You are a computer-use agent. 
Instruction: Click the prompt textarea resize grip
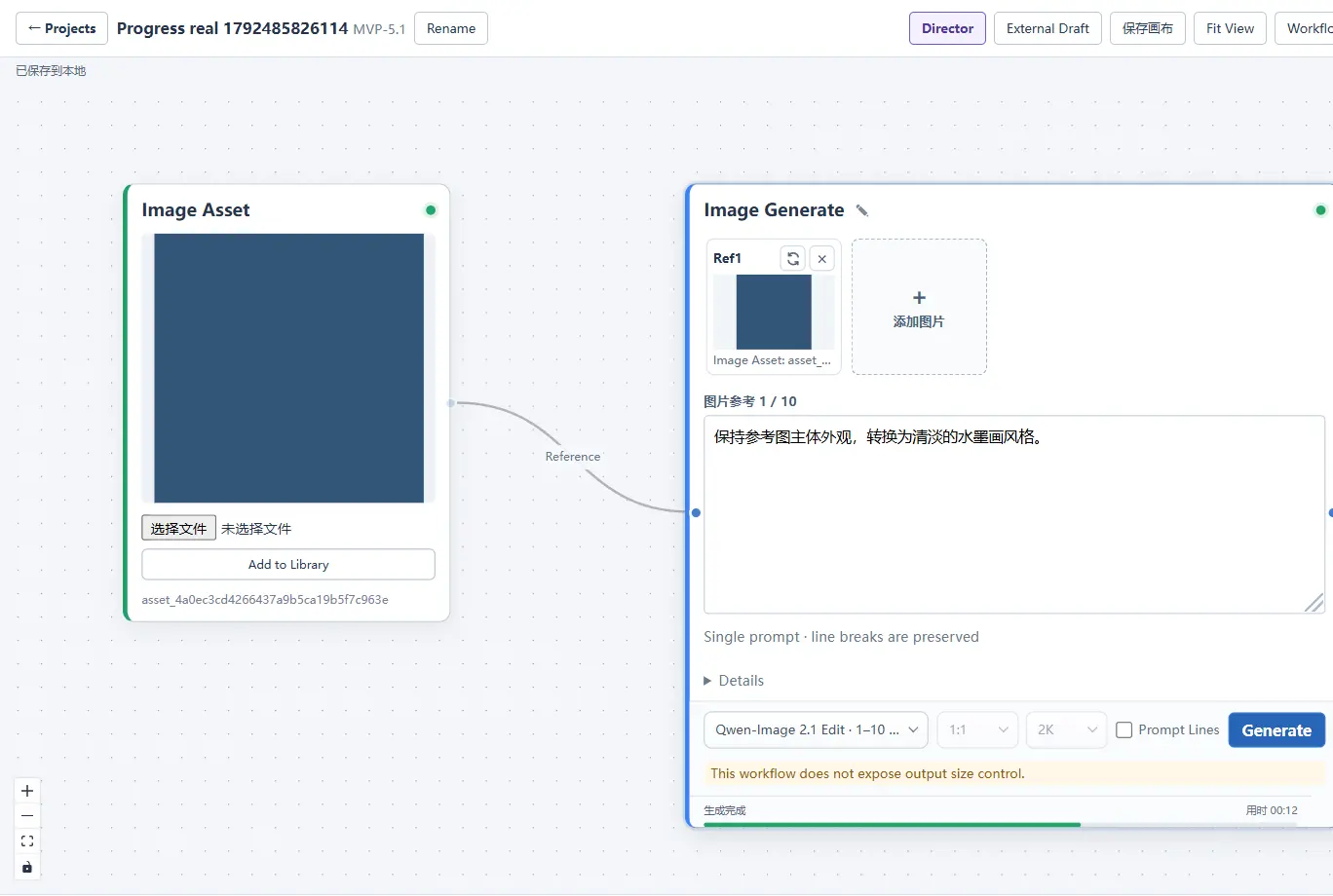click(x=1314, y=604)
